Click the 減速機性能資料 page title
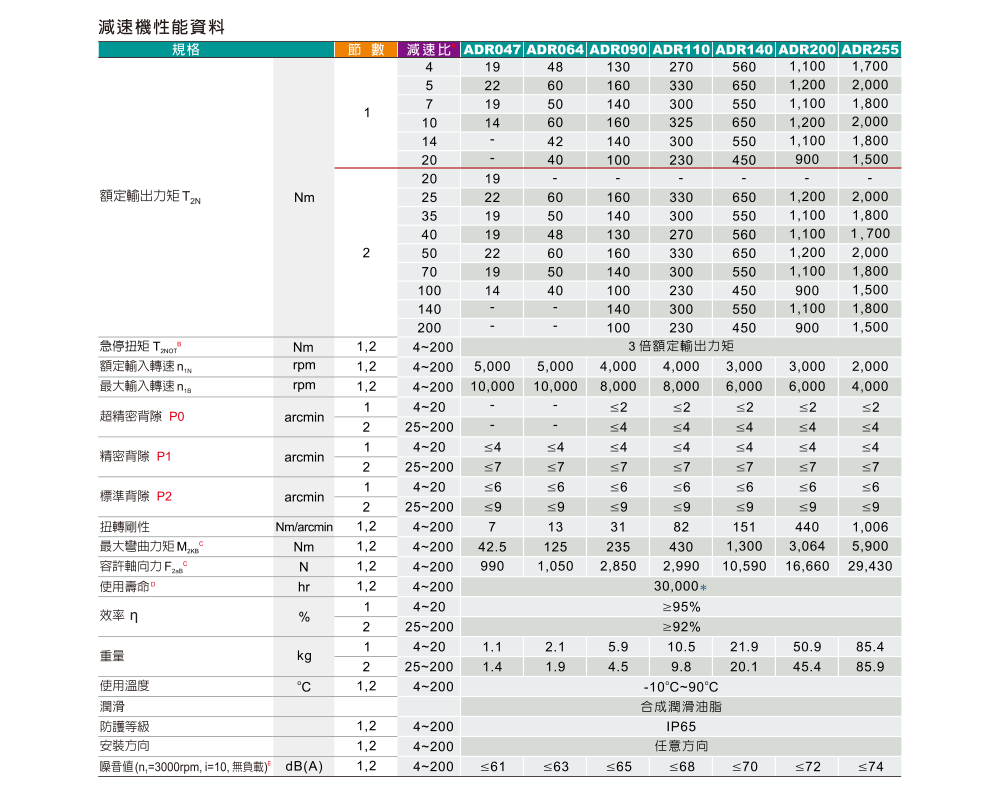The width and height of the screenshot is (991, 789). click(x=161, y=27)
